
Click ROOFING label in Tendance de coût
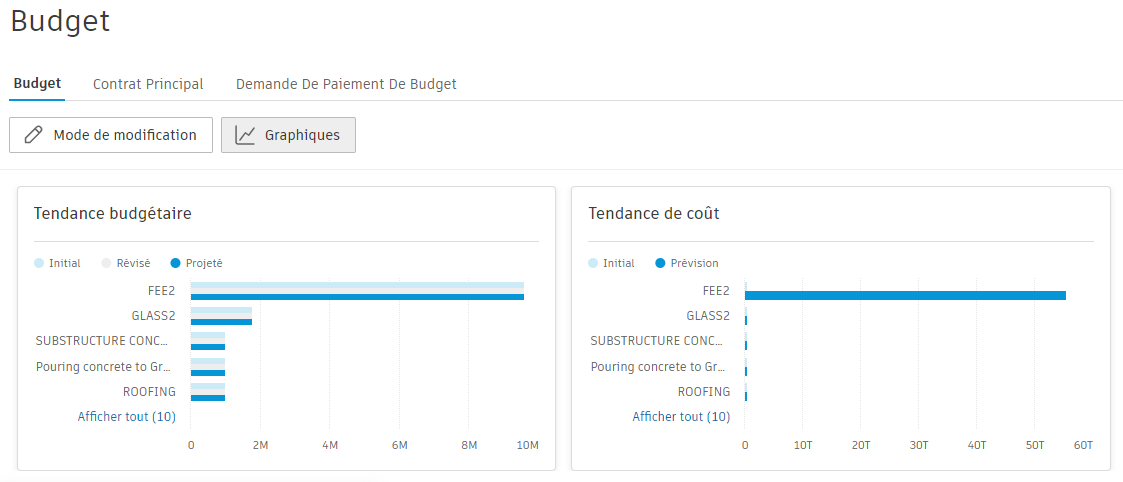pyautogui.click(x=704, y=392)
